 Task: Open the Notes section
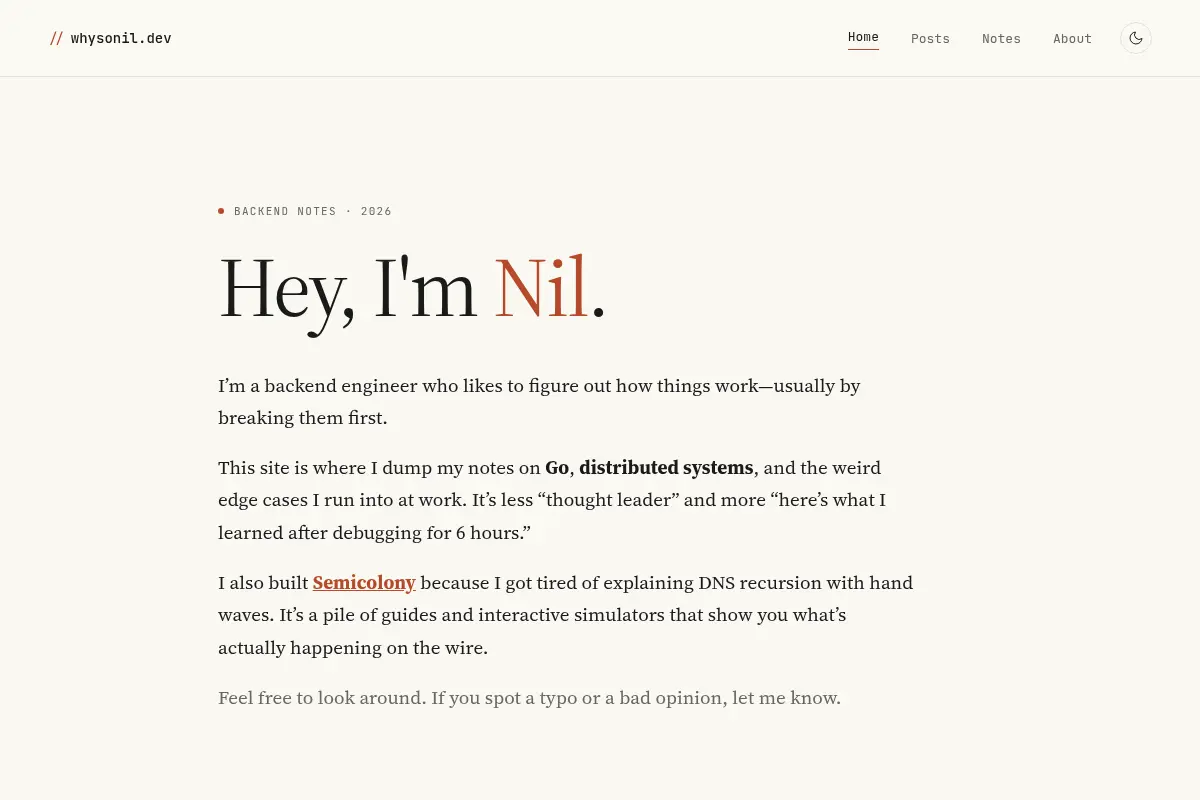point(1001,39)
